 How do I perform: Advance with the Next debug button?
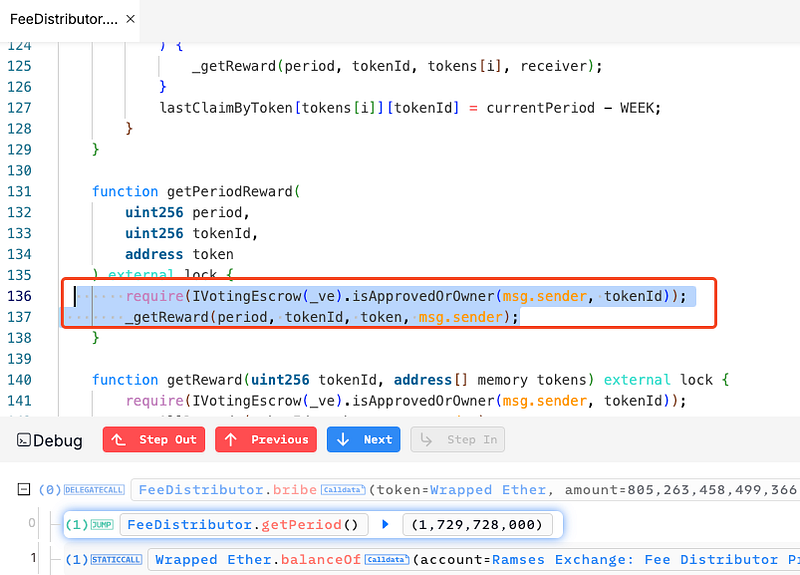pyautogui.click(x=364, y=439)
